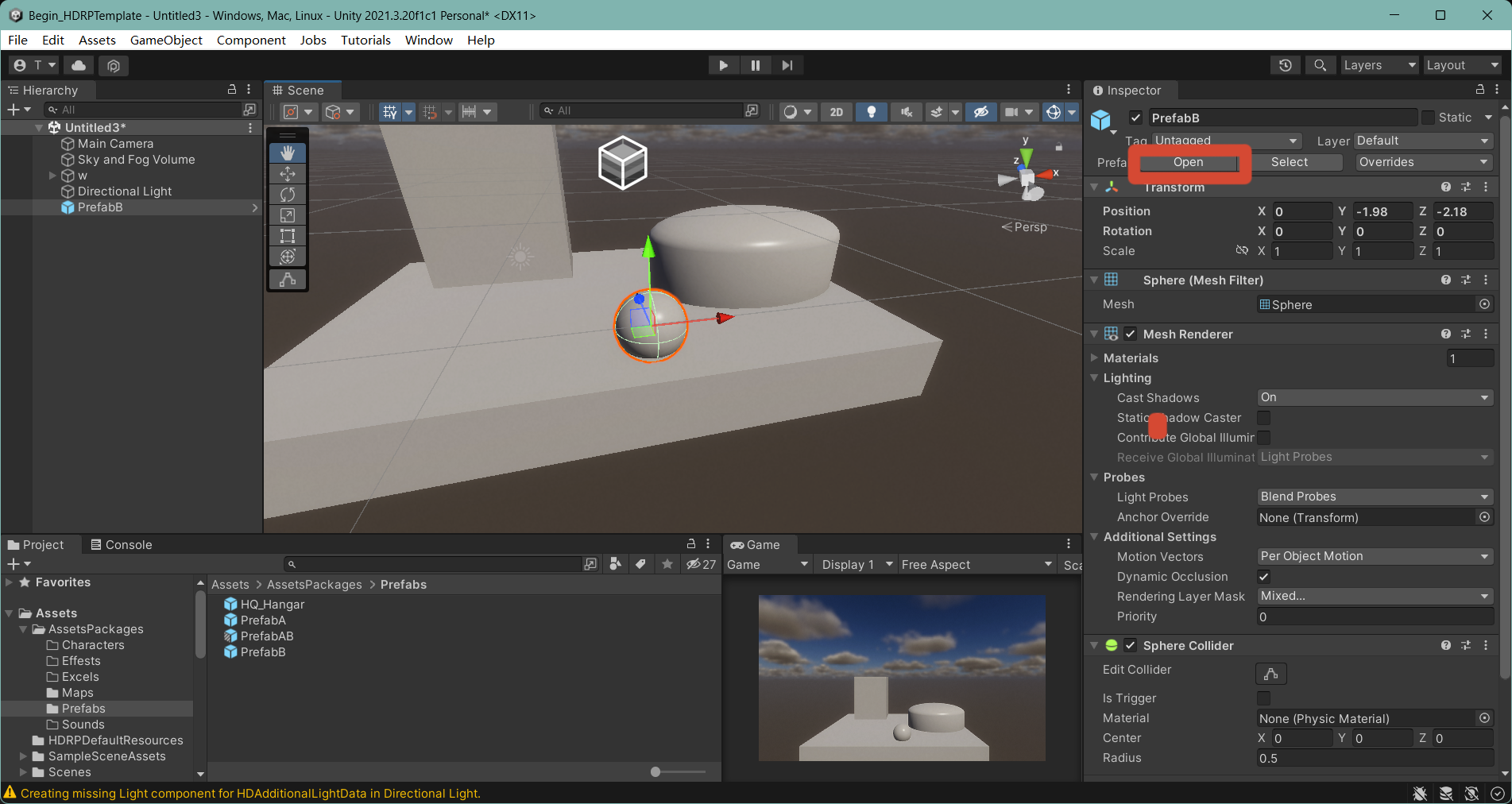Toggle Scene lighting lightbulb
Viewport: 1512px width, 804px height.
coord(872,112)
